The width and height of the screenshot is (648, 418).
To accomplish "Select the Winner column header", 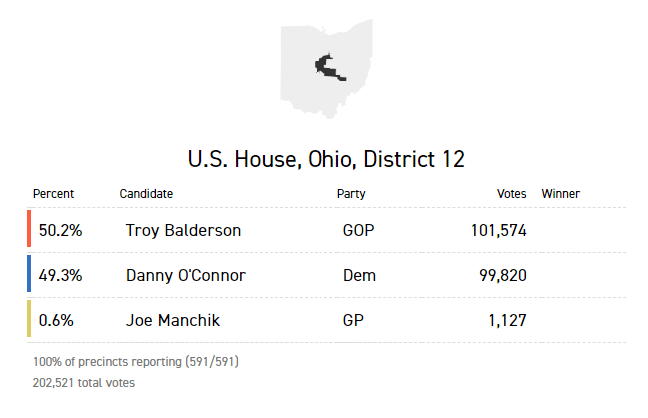I will [x=560, y=194].
